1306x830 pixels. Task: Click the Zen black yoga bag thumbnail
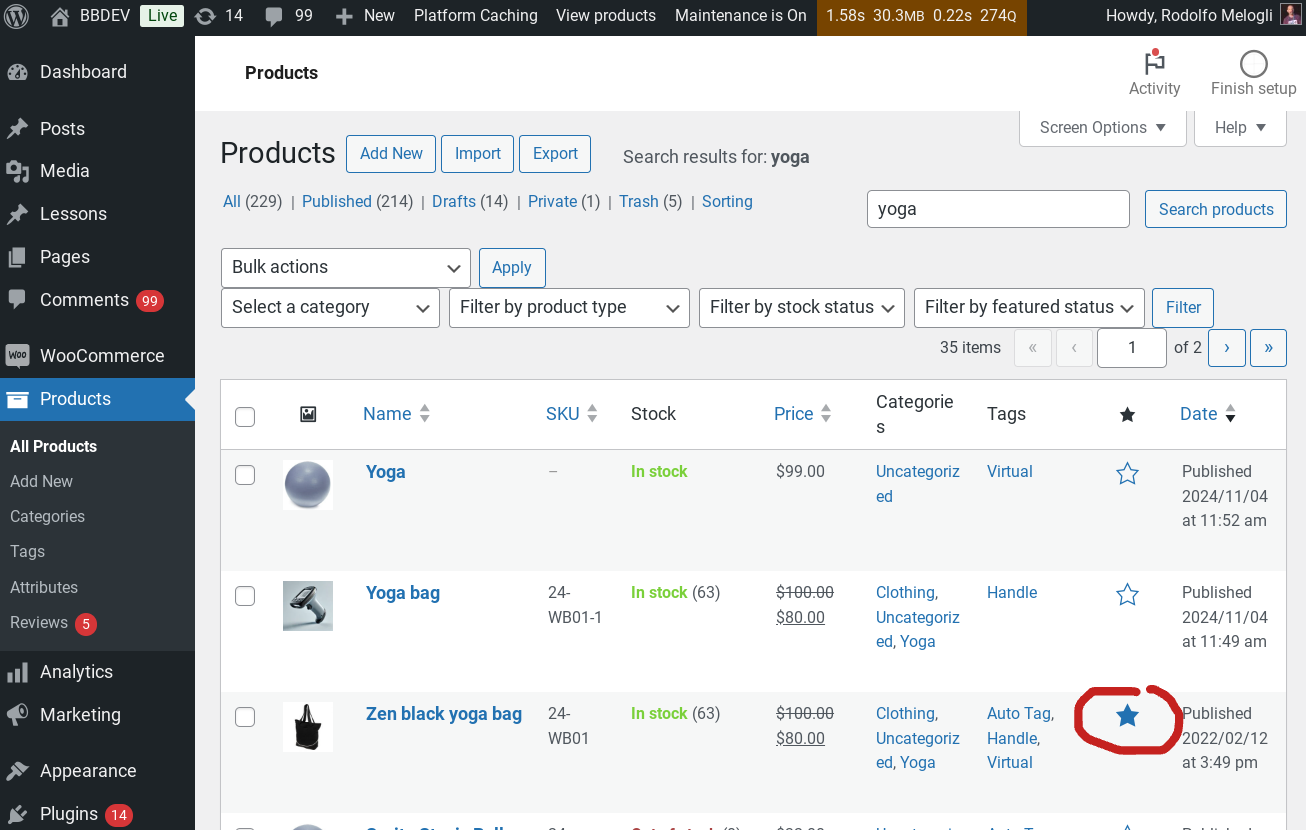308,727
